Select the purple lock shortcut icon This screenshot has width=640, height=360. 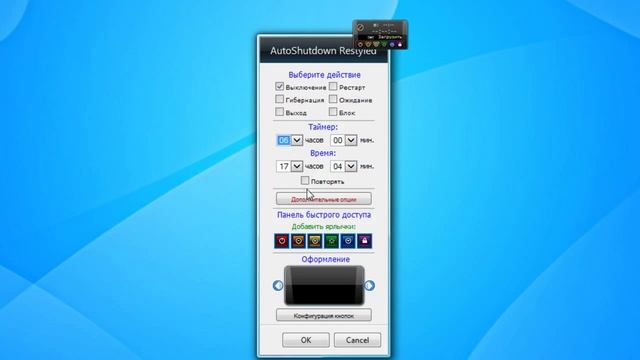[364, 241]
